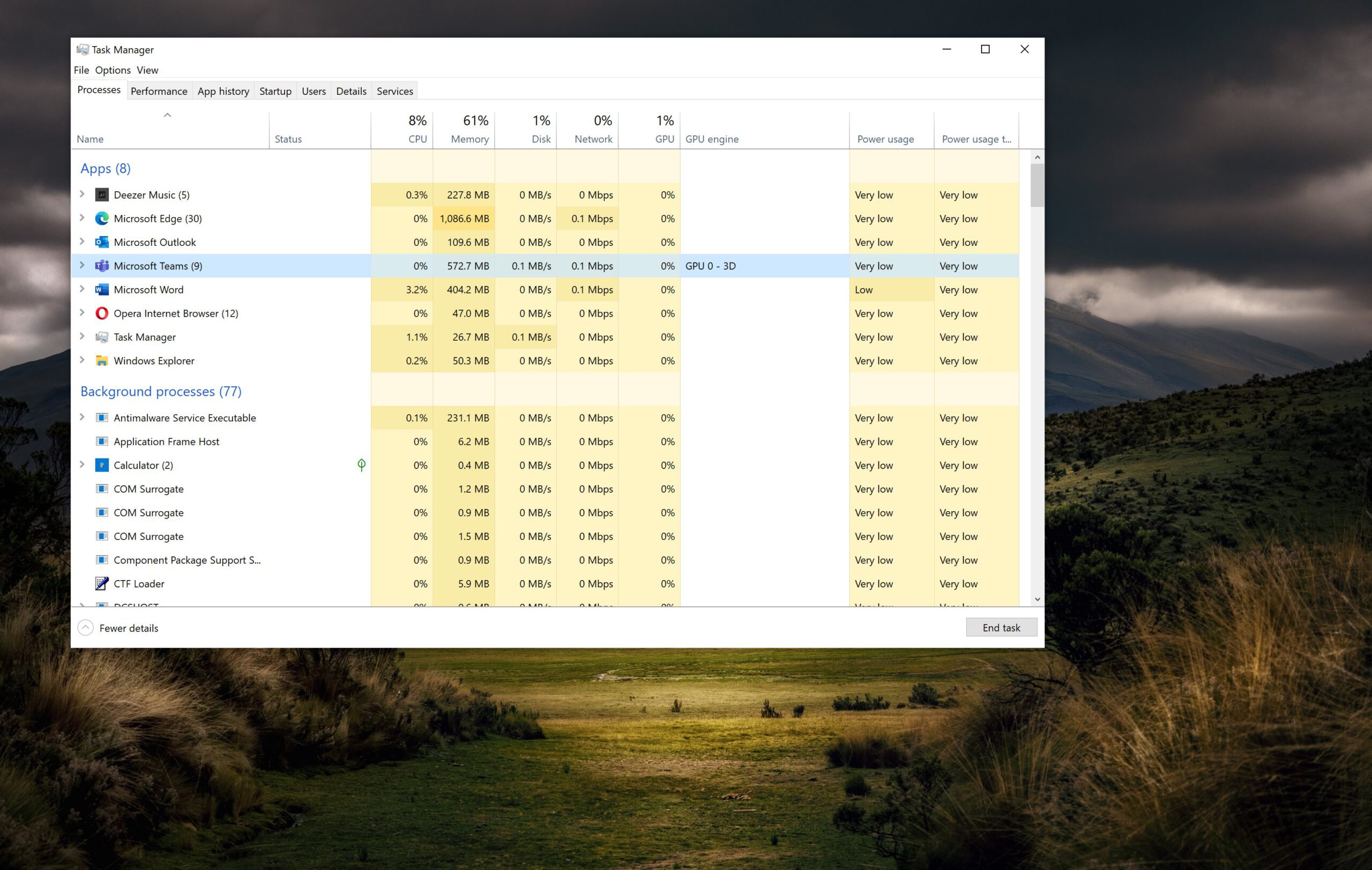Click the Task Manager row icon
This screenshot has width=1372, height=870.
[102, 337]
